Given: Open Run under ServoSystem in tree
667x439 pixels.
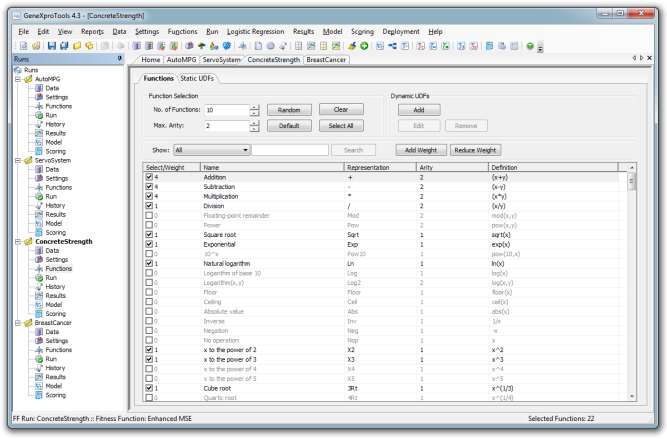Looking at the screenshot, I should pyautogui.click(x=51, y=197).
